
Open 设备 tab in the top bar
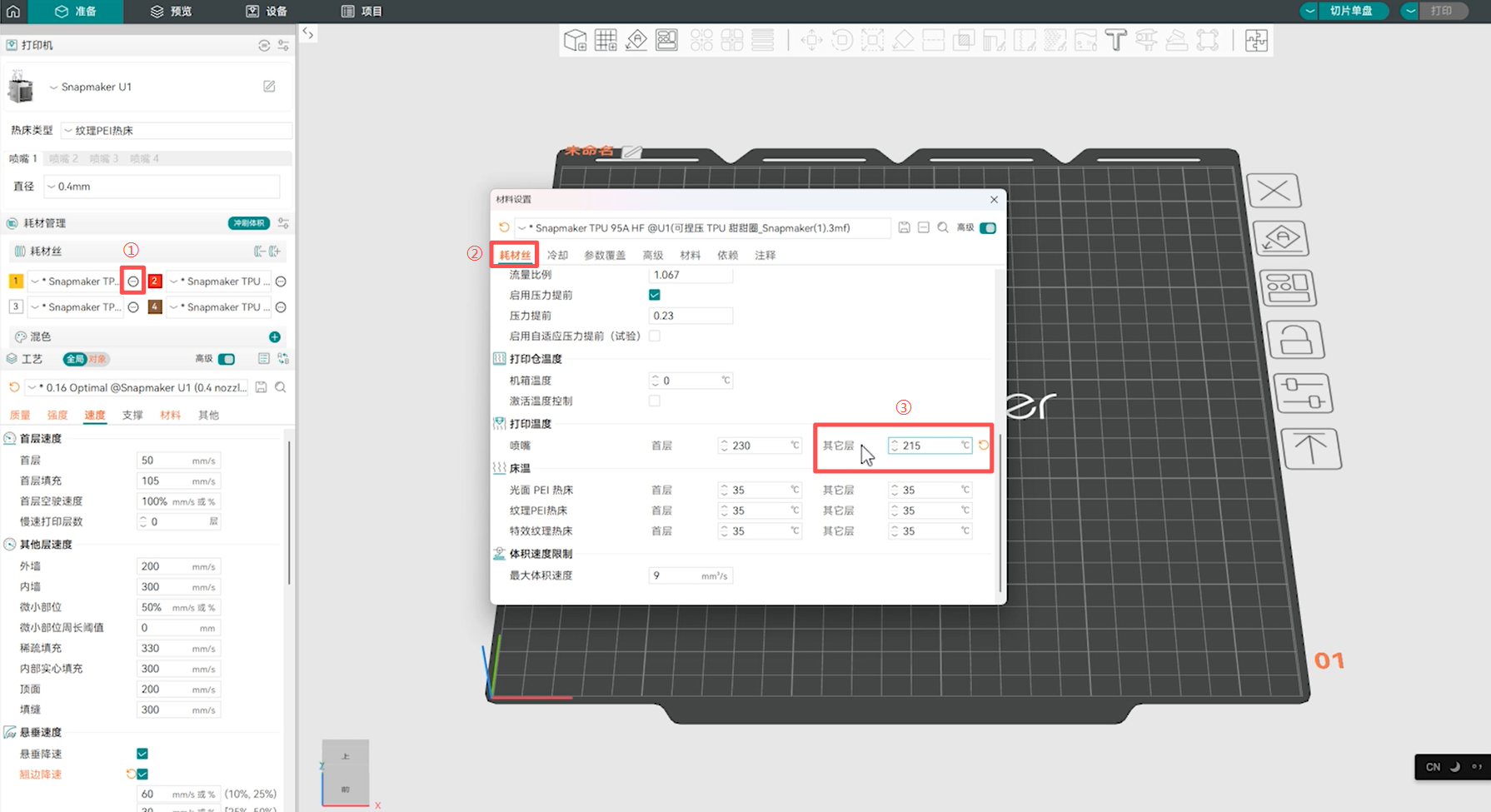[x=267, y=11]
